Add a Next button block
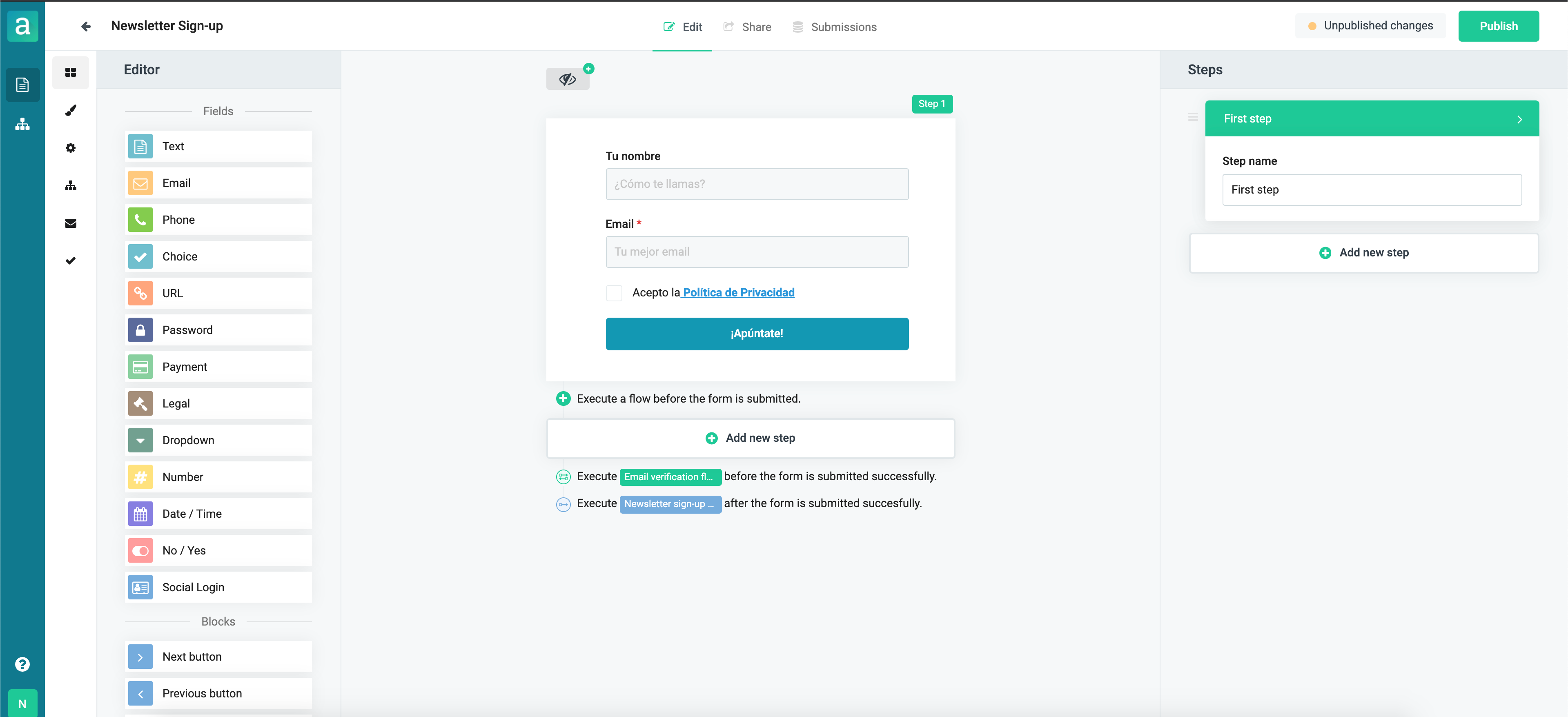This screenshot has height=717, width=1568. tap(218, 657)
